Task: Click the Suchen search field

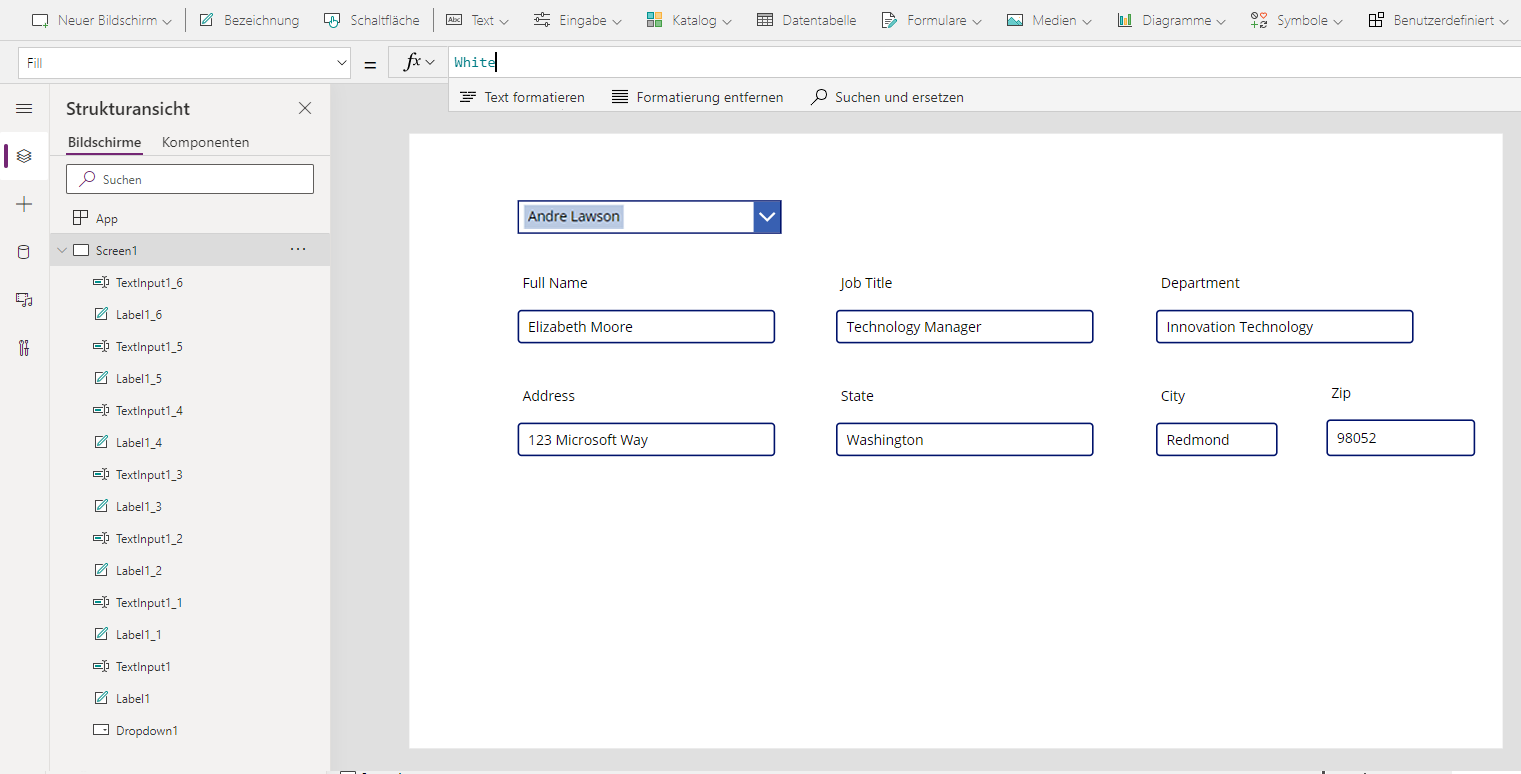Action: pos(190,179)
